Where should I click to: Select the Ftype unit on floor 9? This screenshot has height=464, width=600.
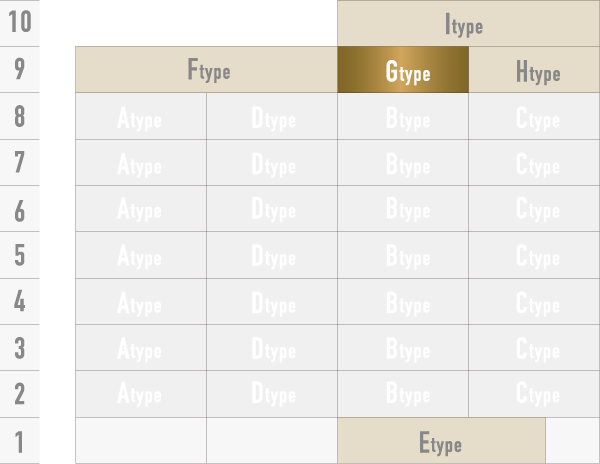point(206,70)
